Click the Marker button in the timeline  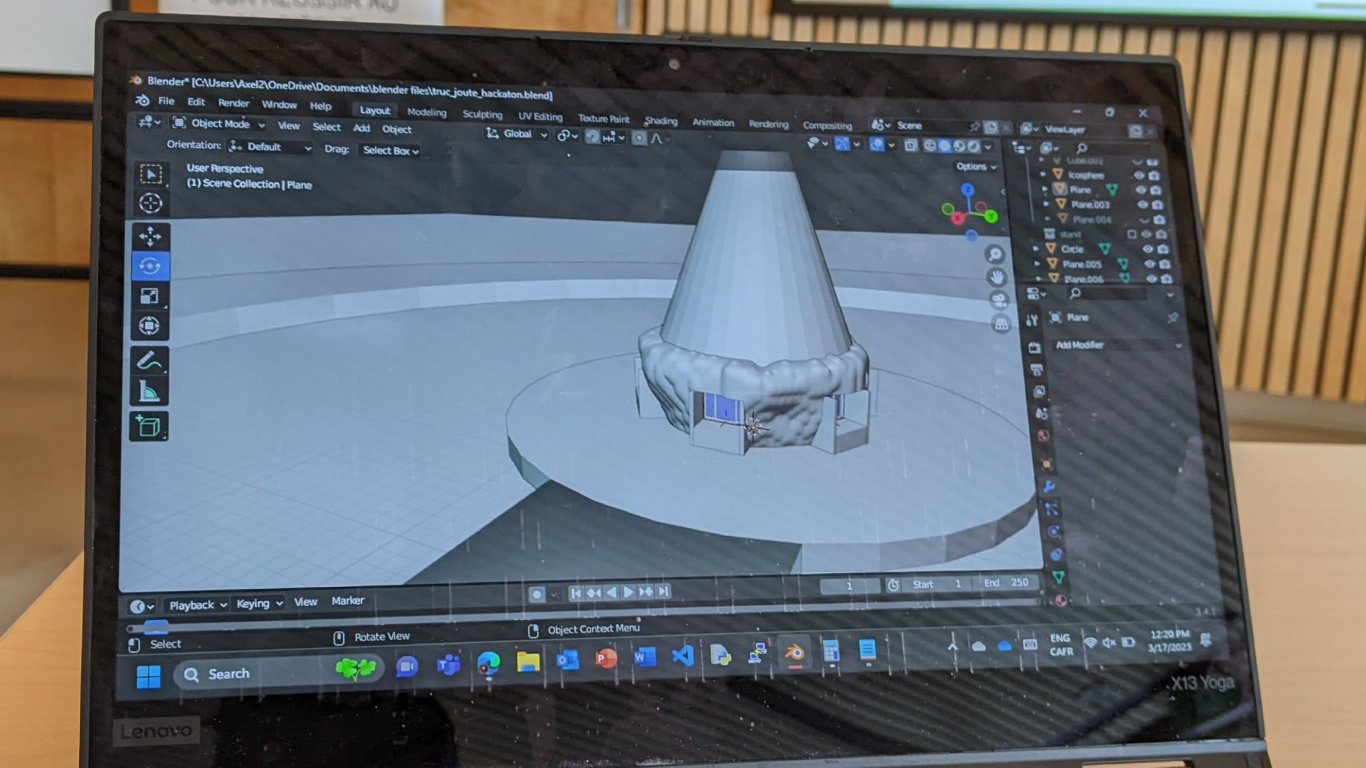pos(348,601)
